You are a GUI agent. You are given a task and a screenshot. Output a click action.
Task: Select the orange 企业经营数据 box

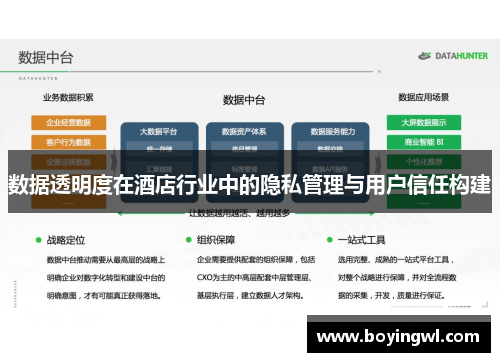(x=69, y=123)
